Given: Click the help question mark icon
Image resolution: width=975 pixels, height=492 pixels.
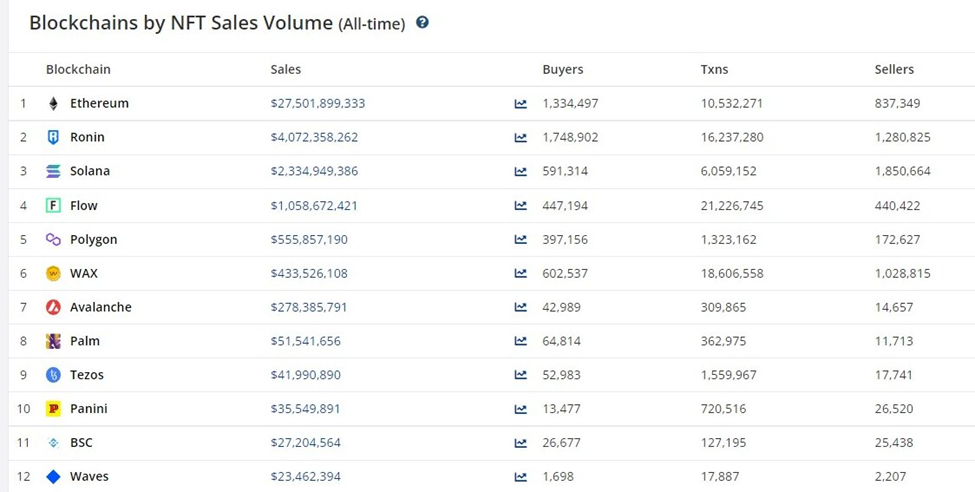Looking at the screenshot, I should click(x=422, y=22).
